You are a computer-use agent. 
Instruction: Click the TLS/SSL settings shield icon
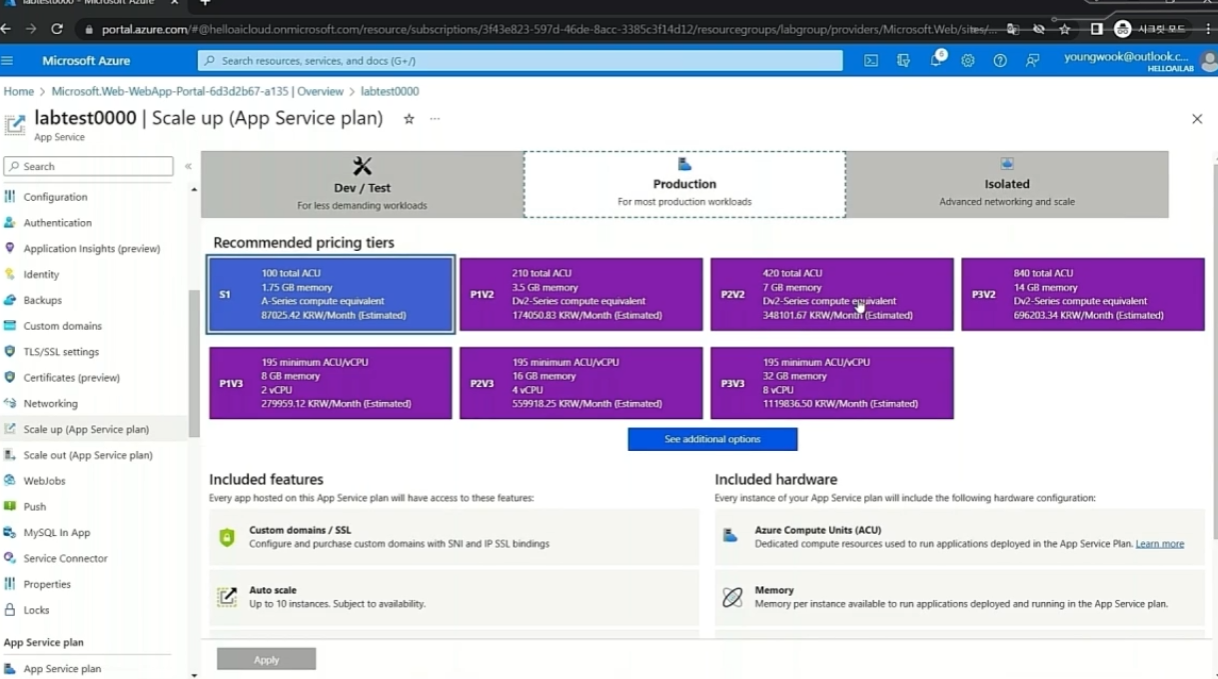(x=10, y=352)
